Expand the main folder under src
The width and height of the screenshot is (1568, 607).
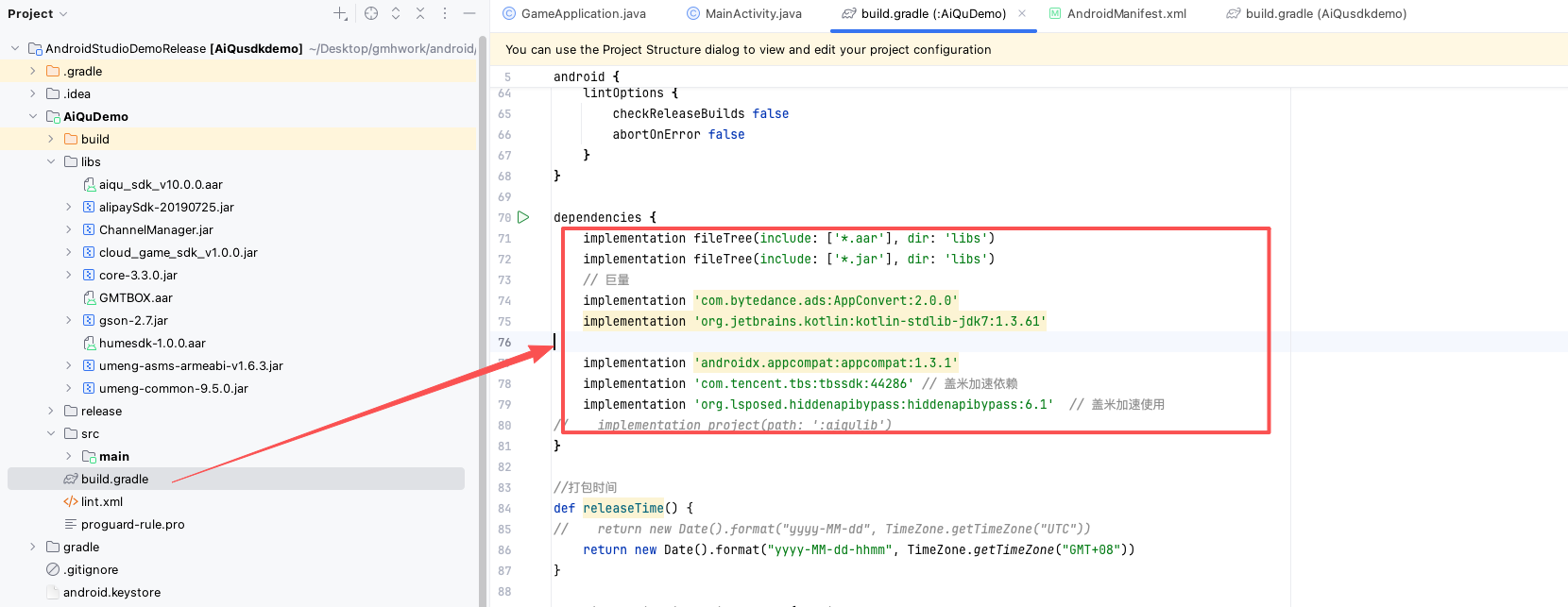(68, 456)
